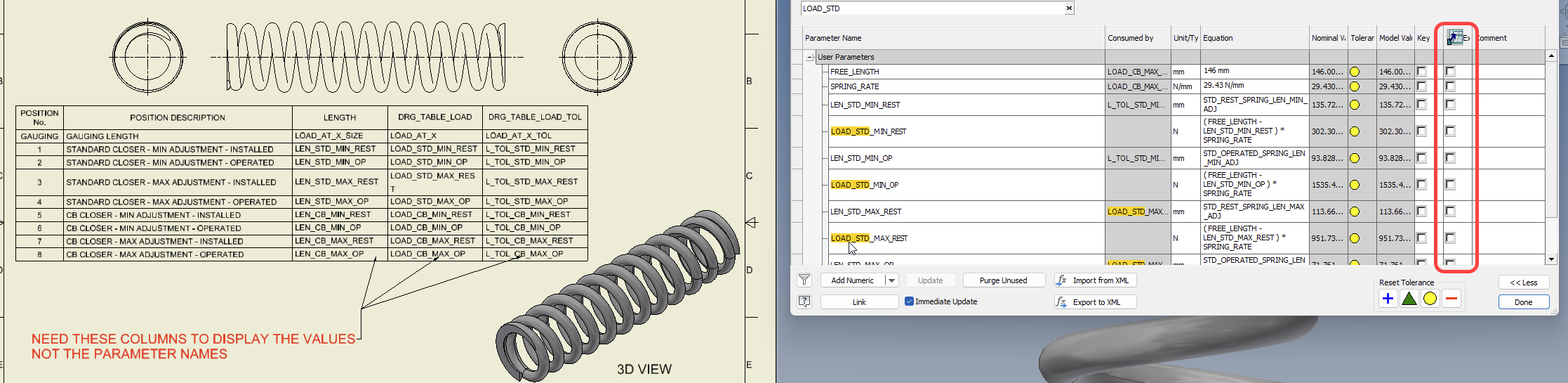
Task: Click tolerance yellow circle in LOAD_STD_MAX_REST row
Action: click(x=1355, y=238)
